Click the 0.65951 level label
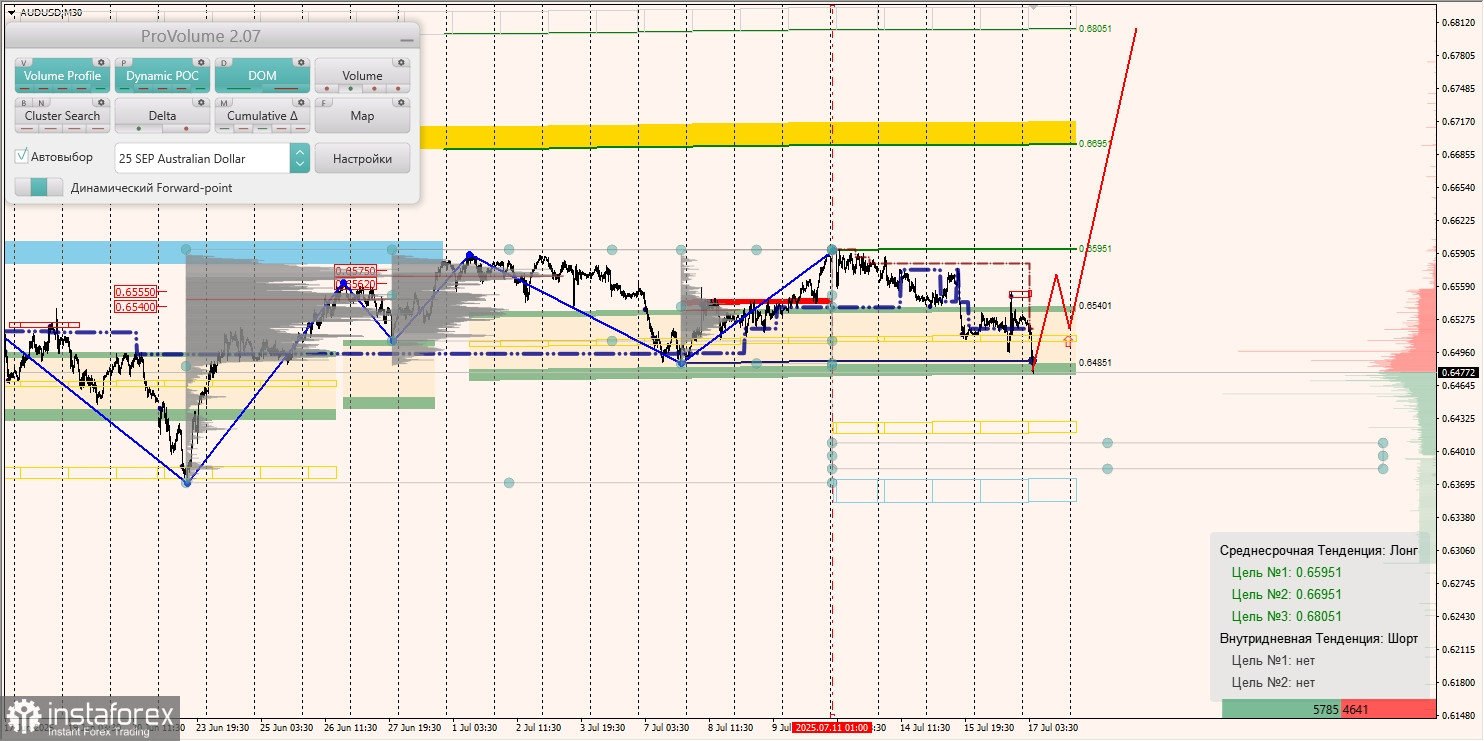The height and width of the screenshot is (741, 1484). click(1096, 248)
